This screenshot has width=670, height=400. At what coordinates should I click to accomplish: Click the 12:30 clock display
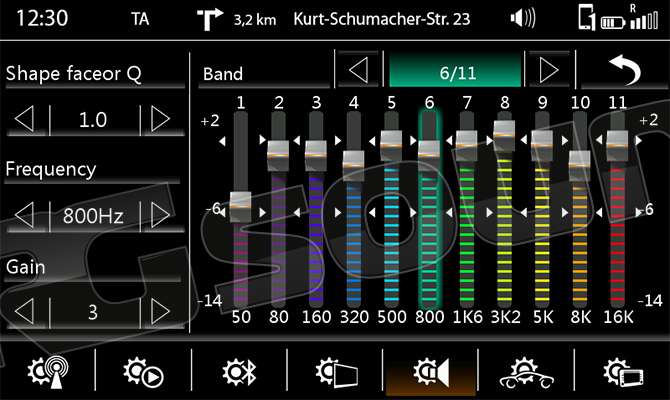click(x=42, y=18)
